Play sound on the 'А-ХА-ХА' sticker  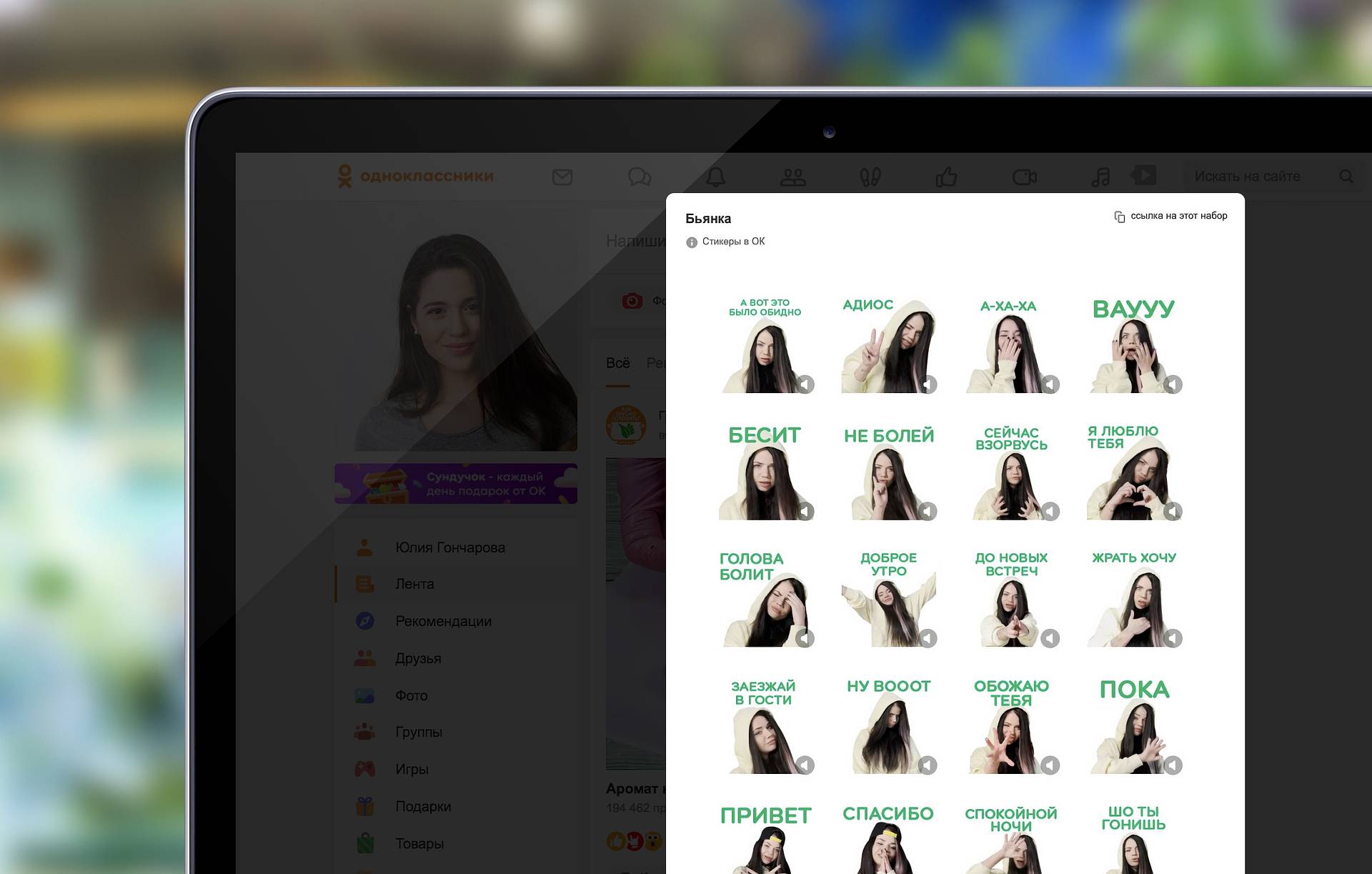[x=1050, y=384]
